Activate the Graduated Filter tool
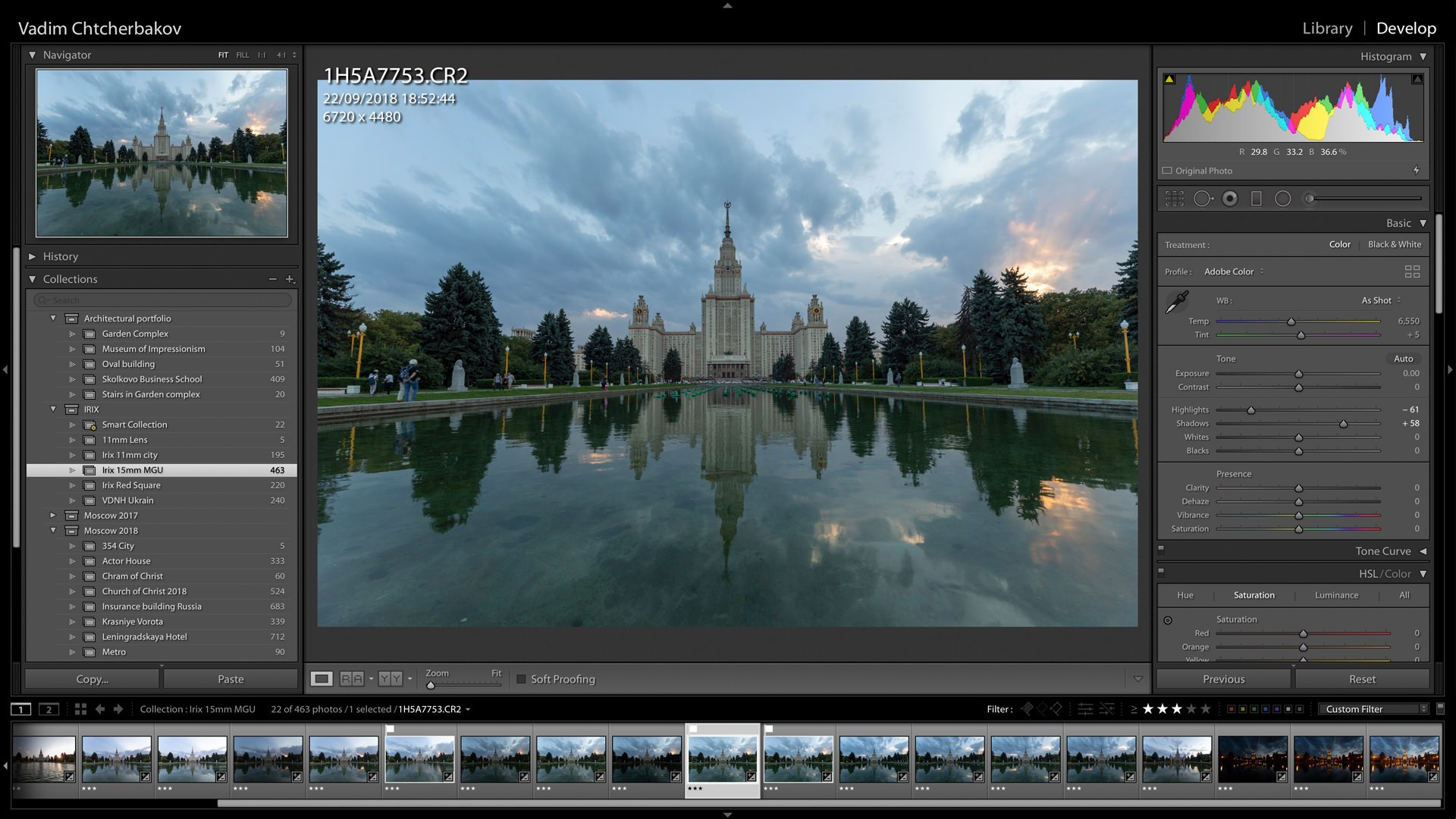This screenshot has width=1456, height=819. pyautogui.click(x=1256, y=198)
